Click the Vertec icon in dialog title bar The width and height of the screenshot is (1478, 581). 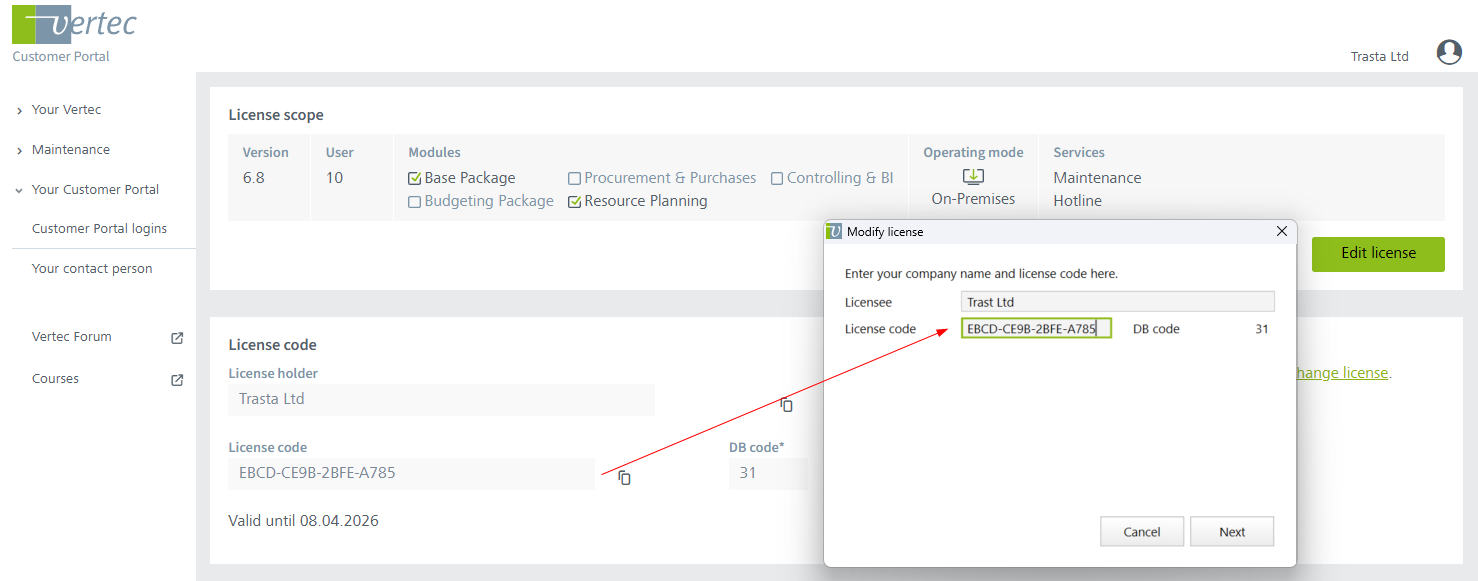(834, 232)
